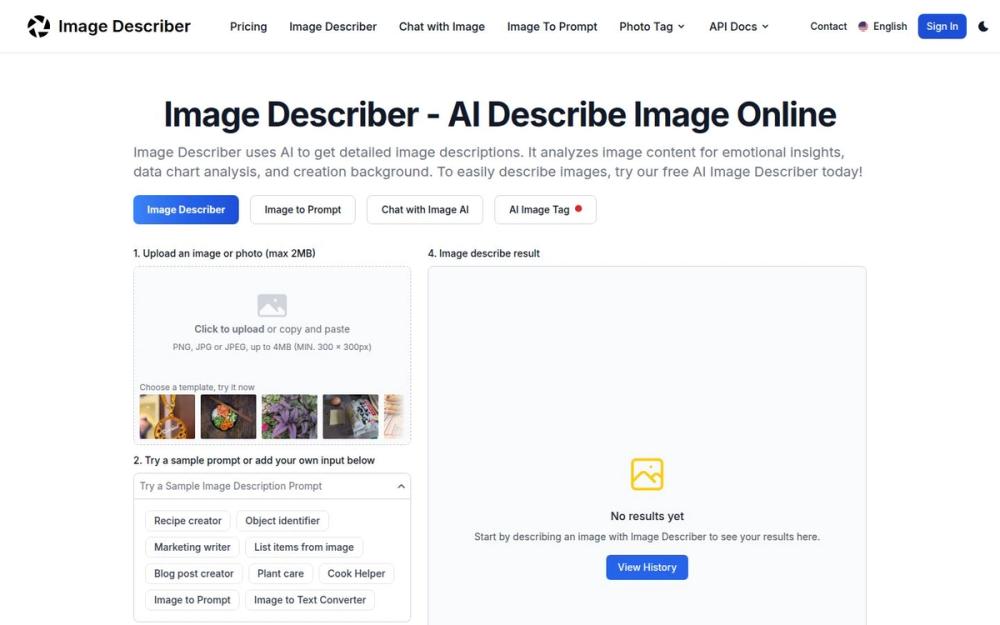This screenshot has width=1000, height=625.
Task: Go to Image Describer in the navigation bar
Action: pyautogui.click(x=333, y=26)
